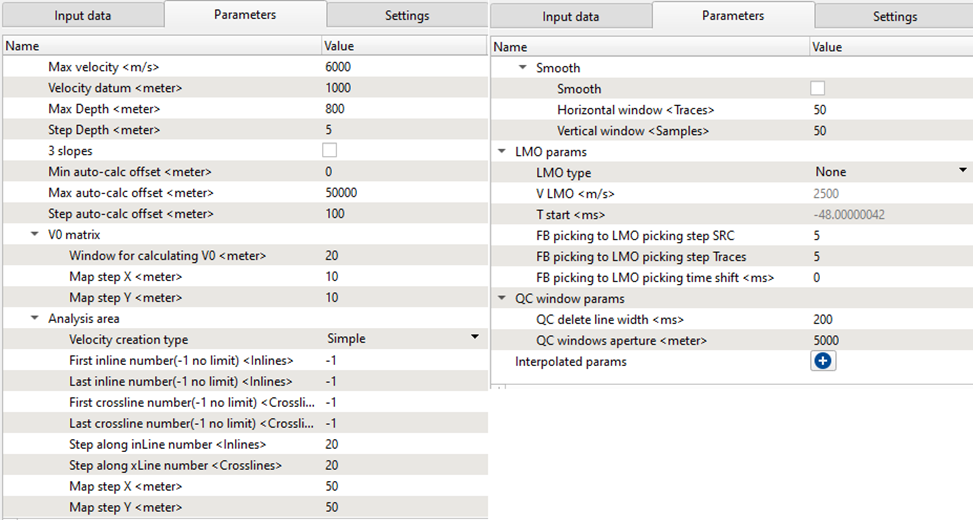Screen dimensions: 973x520
Task: Click the plus icon next to Interpolated params
Action: pyautogui.click(x=824, y=362)
